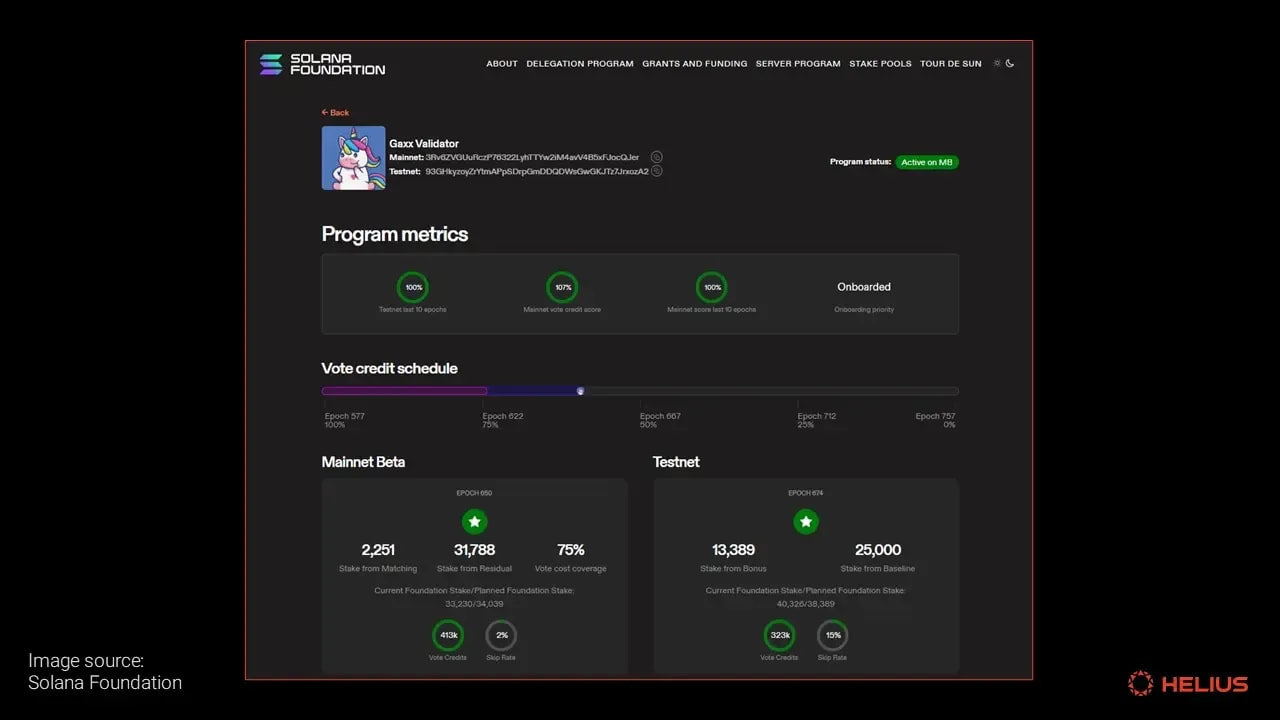Click the Mainnet Beta section heading
This screenshot has width=1280, height=720.
(x=363, y=462)
